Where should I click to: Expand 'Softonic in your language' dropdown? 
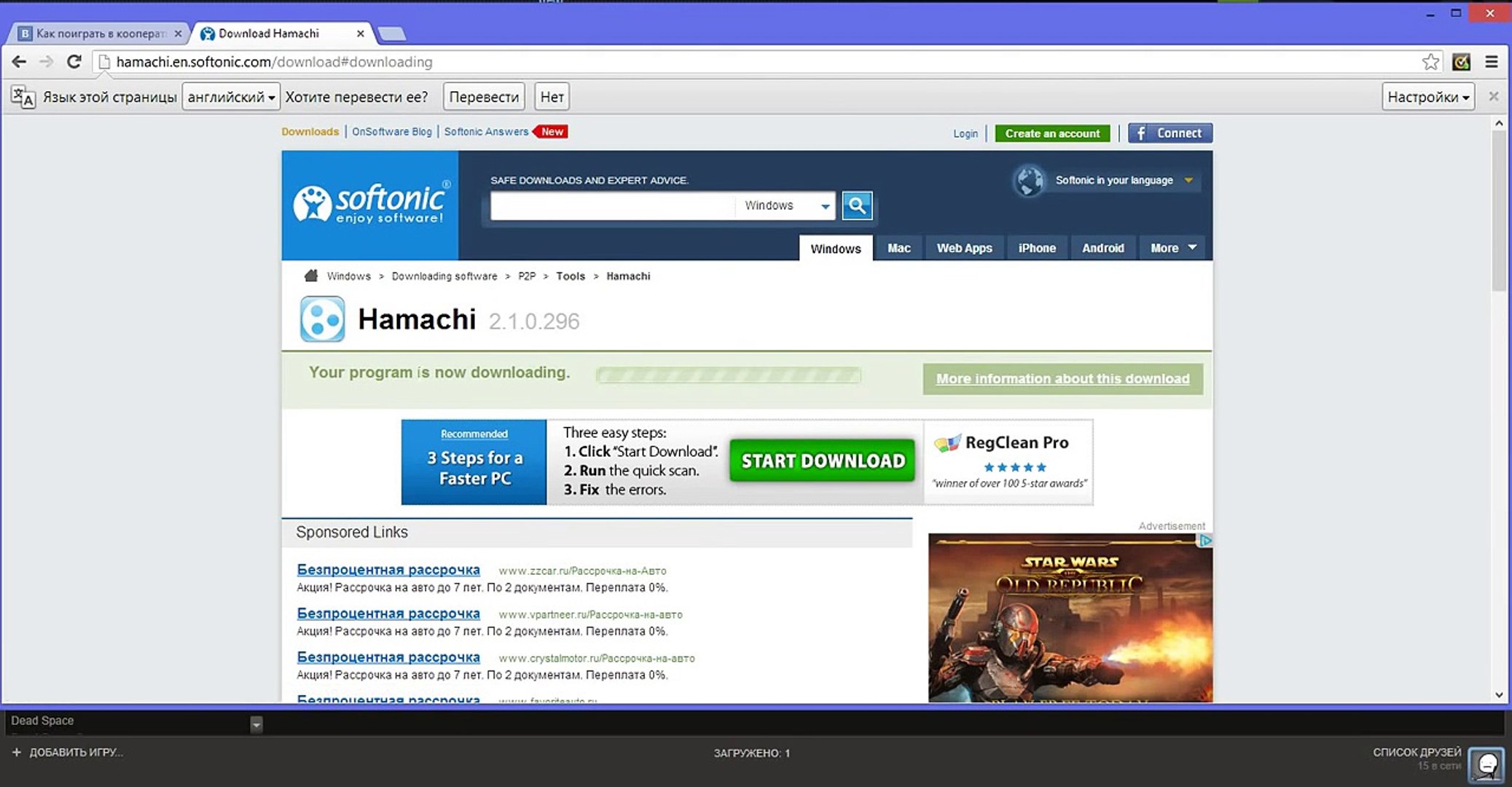pyautogui.click(x=1188, y=180)
